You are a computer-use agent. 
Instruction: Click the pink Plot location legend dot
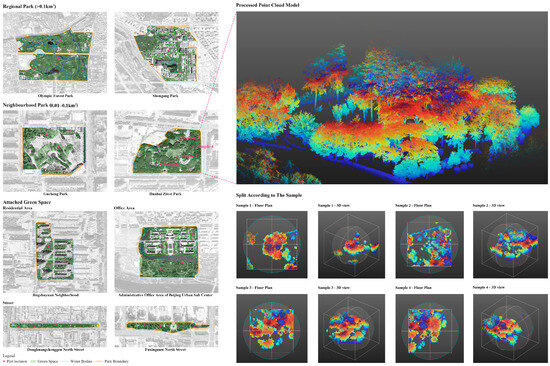pos(4,361)
